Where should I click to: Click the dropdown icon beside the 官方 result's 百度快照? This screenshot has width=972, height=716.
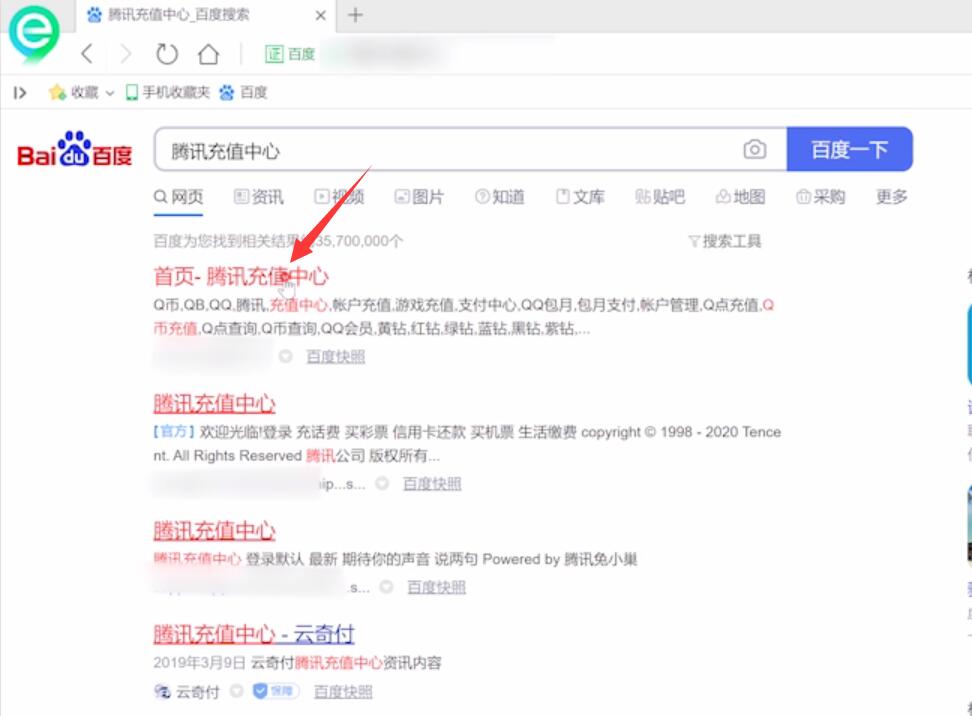coord(382,484)
